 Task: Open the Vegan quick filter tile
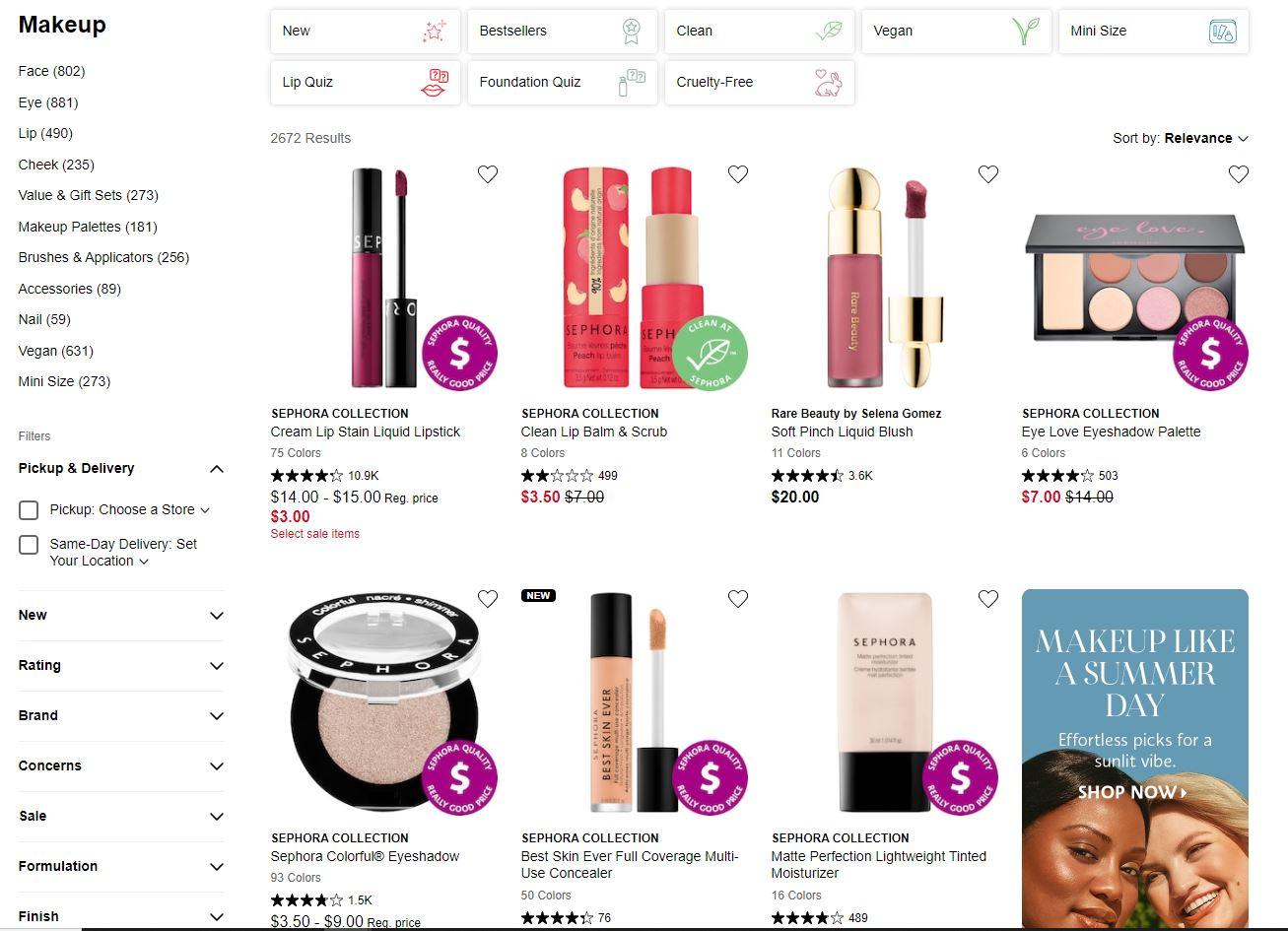[x=957, y=32]
